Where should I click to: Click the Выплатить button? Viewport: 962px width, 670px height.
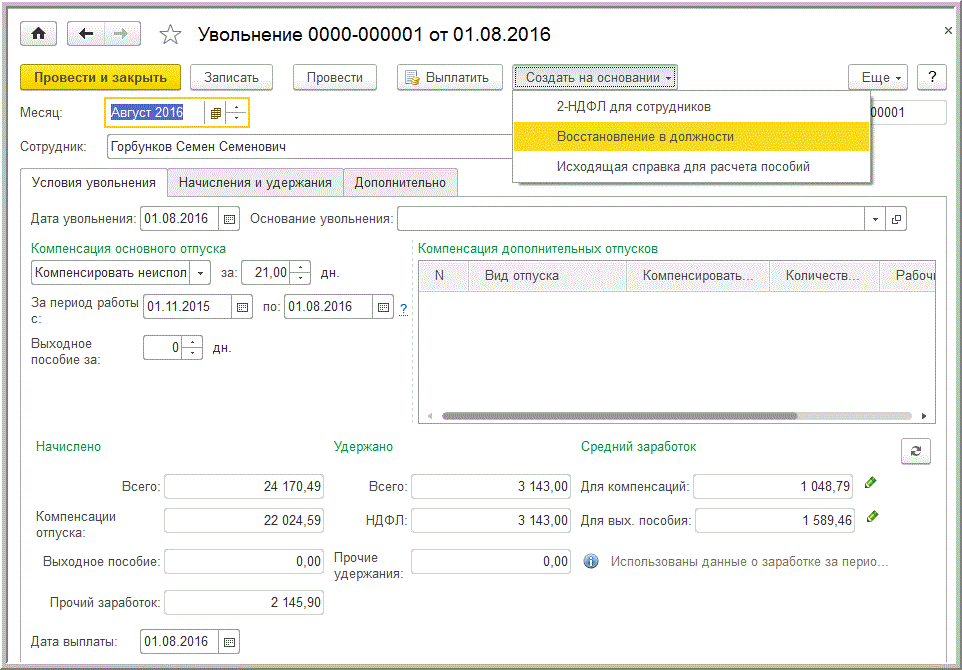(x=449, y=77)
